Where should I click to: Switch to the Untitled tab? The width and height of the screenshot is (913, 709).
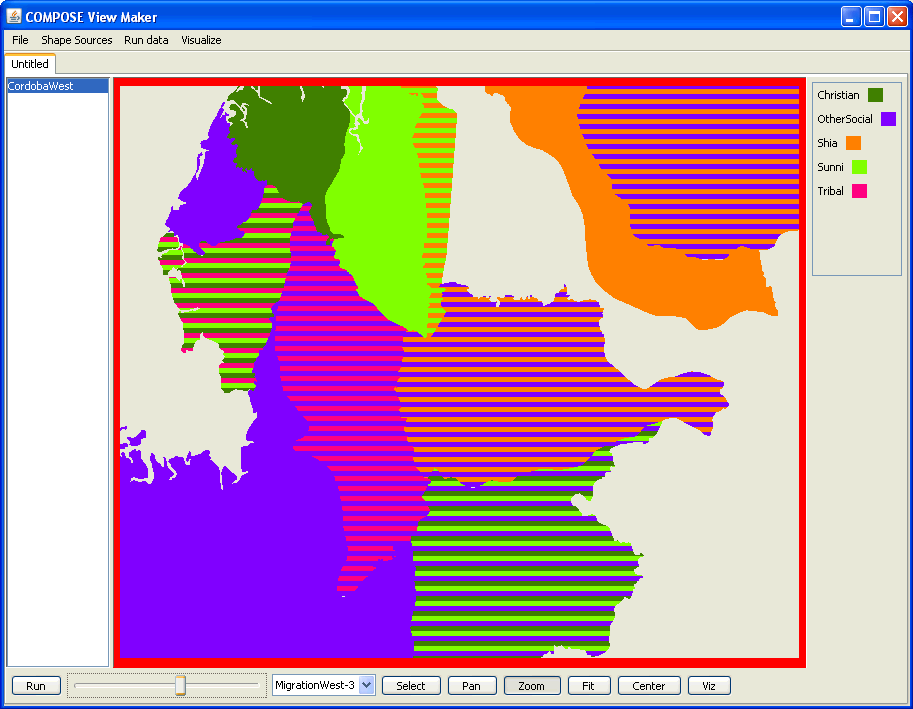pyautogui.click(x=30, y=64)
